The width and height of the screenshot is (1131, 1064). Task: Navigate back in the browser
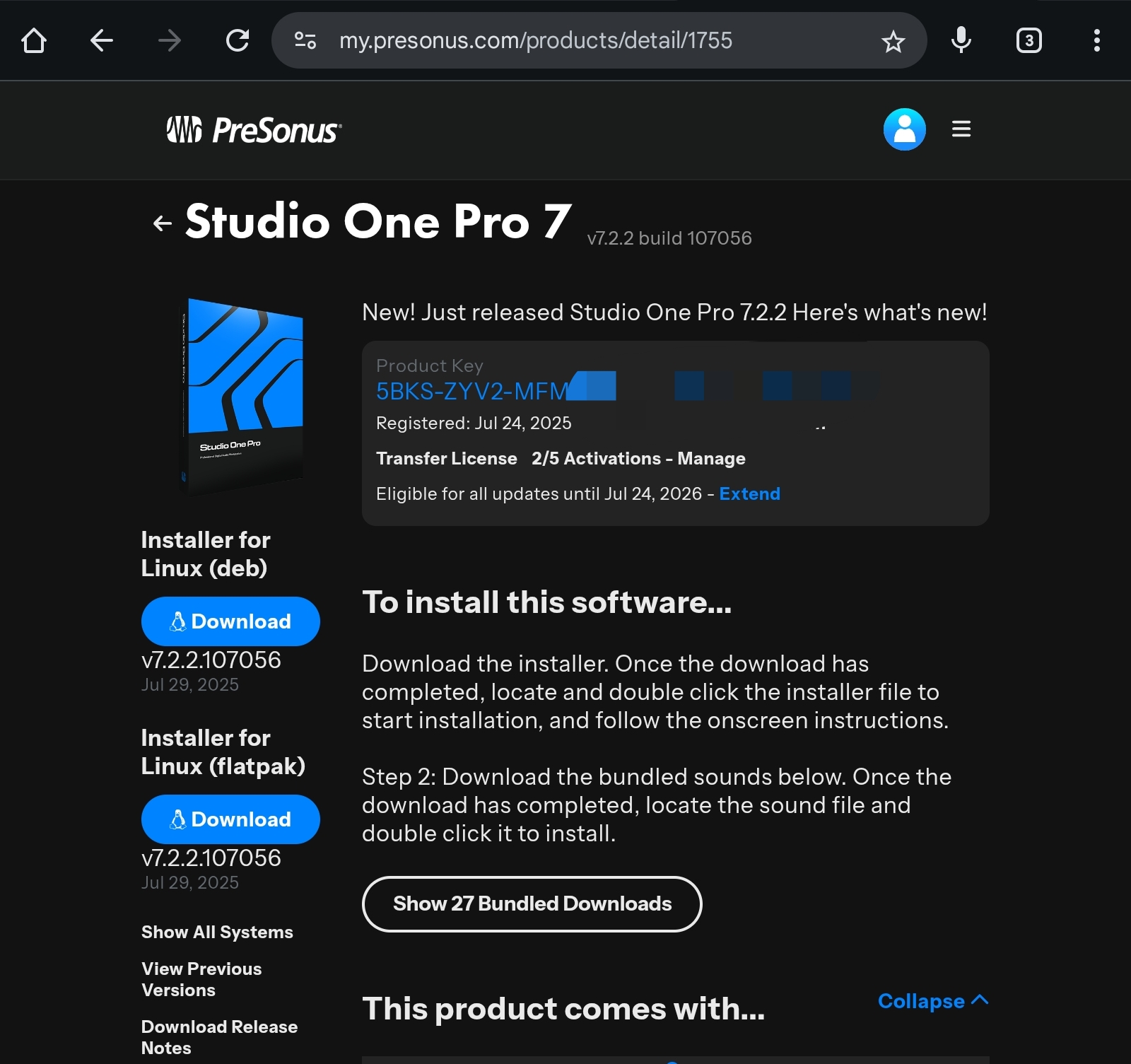[x=102, y=40]
